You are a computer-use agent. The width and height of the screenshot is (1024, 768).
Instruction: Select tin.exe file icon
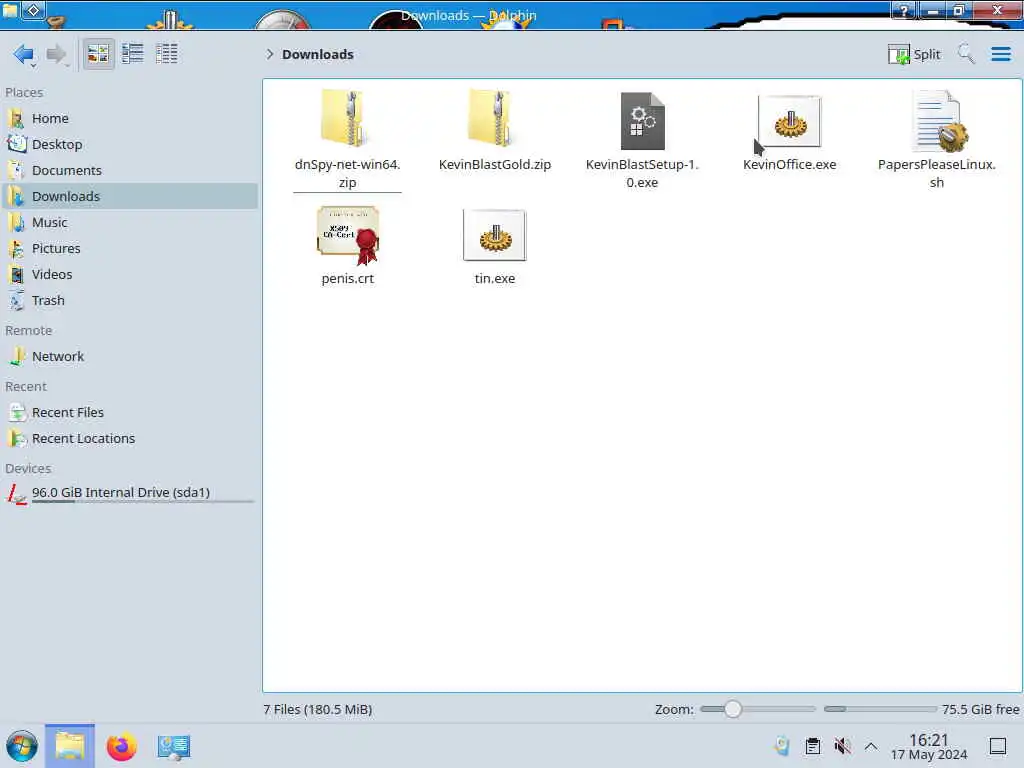494,235
